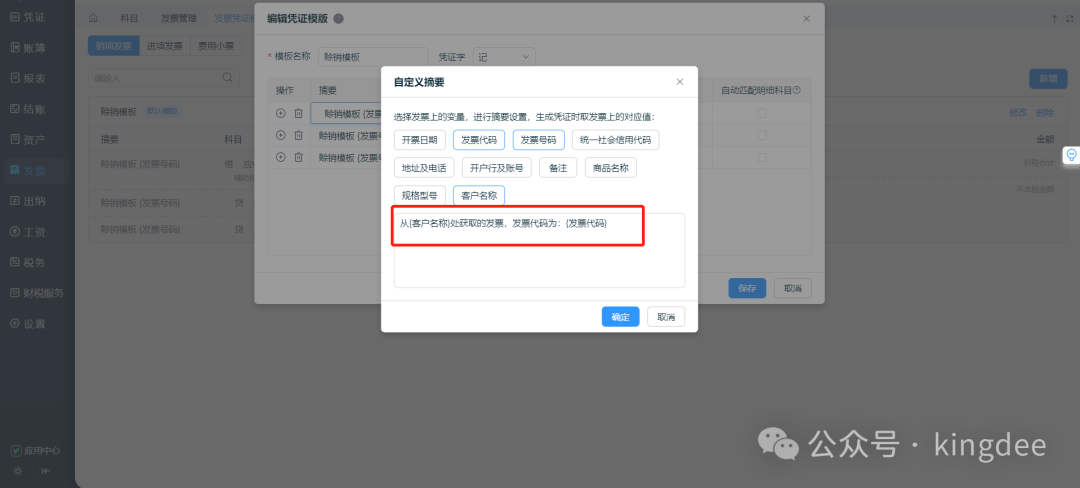Insert the 开票日期 variable tag

pos(419,140)
